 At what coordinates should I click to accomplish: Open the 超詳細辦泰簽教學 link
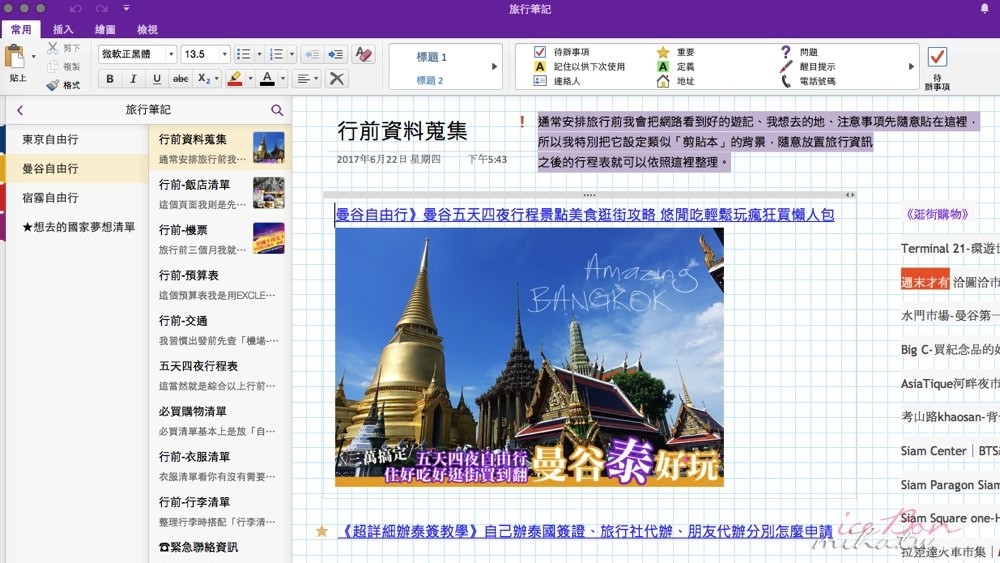click(x=585, y=531)
